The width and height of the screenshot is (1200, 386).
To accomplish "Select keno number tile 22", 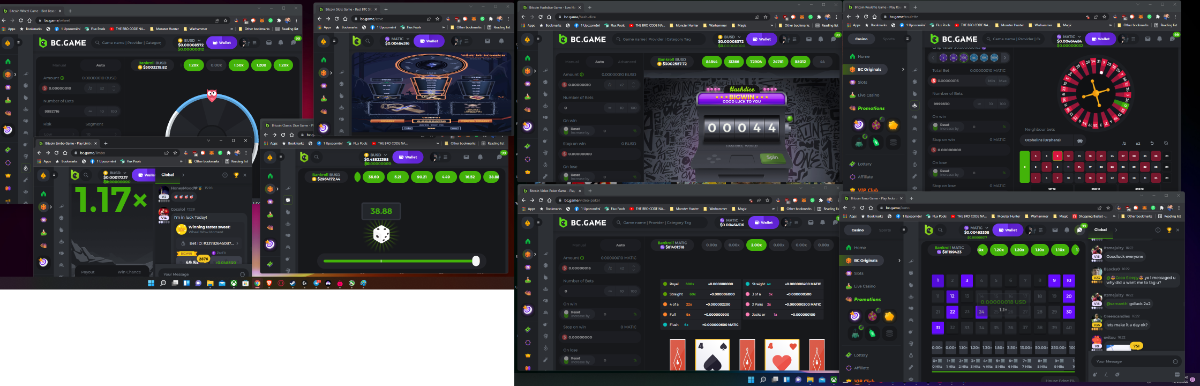I will click(x=952, y=312).
